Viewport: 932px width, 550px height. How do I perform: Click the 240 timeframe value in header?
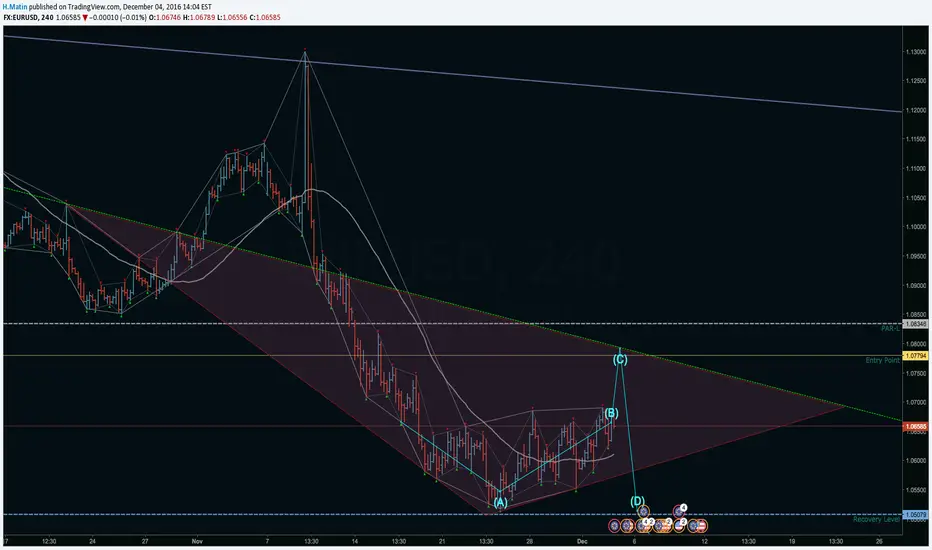click(47, 17)
